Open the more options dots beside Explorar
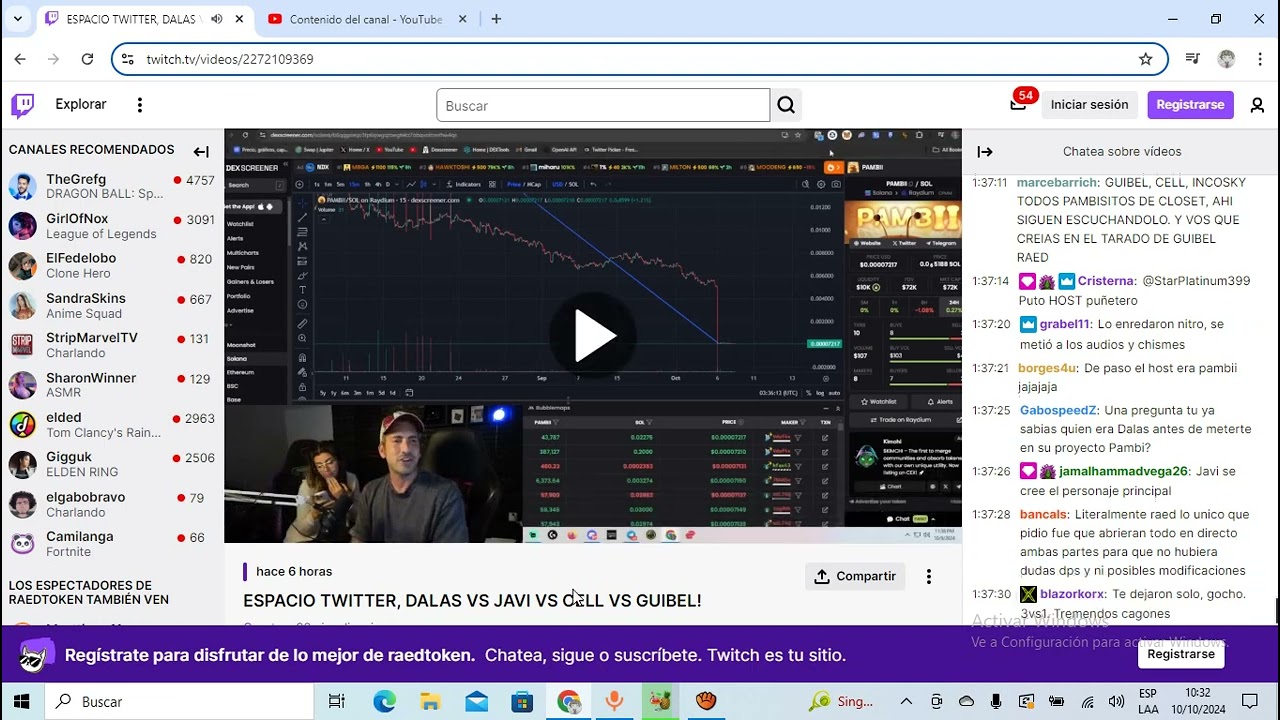The image size is (1280, 720). click(x=140, y=105)
